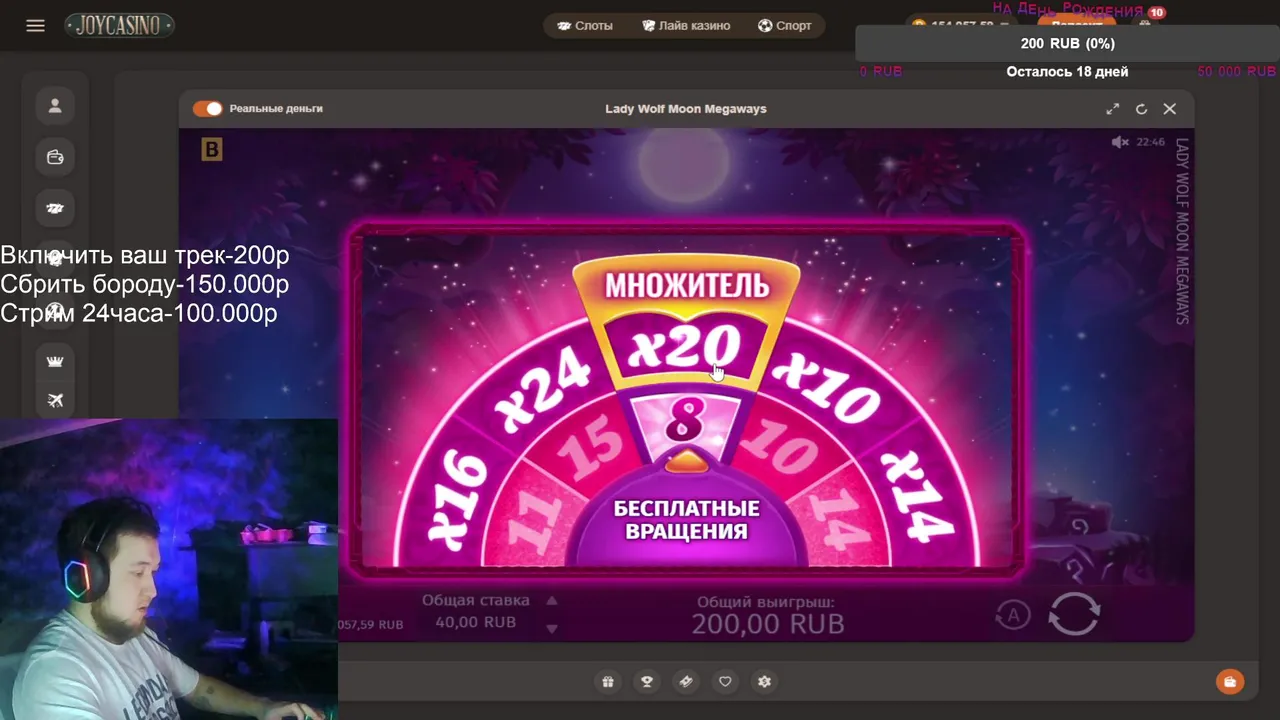
Task: Open the profile icon in sidebar
Action: point(55,105)
